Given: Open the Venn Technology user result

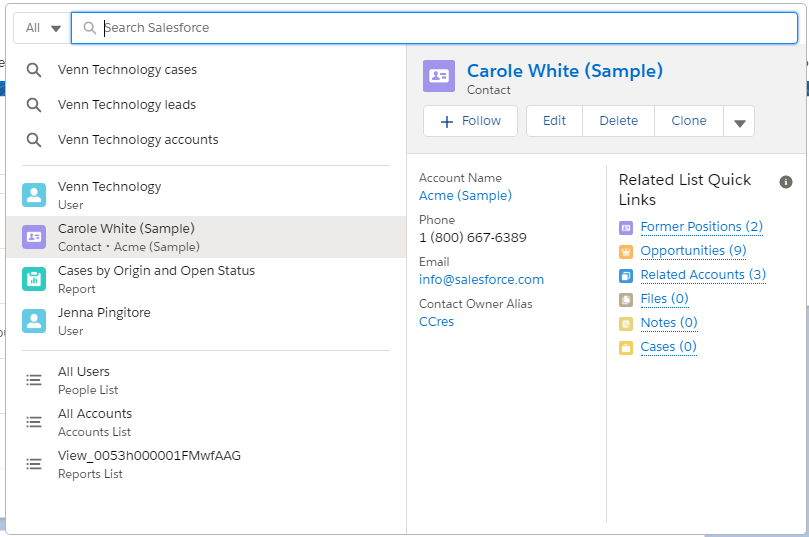Looking at the screenshot, I should [206, 195].
